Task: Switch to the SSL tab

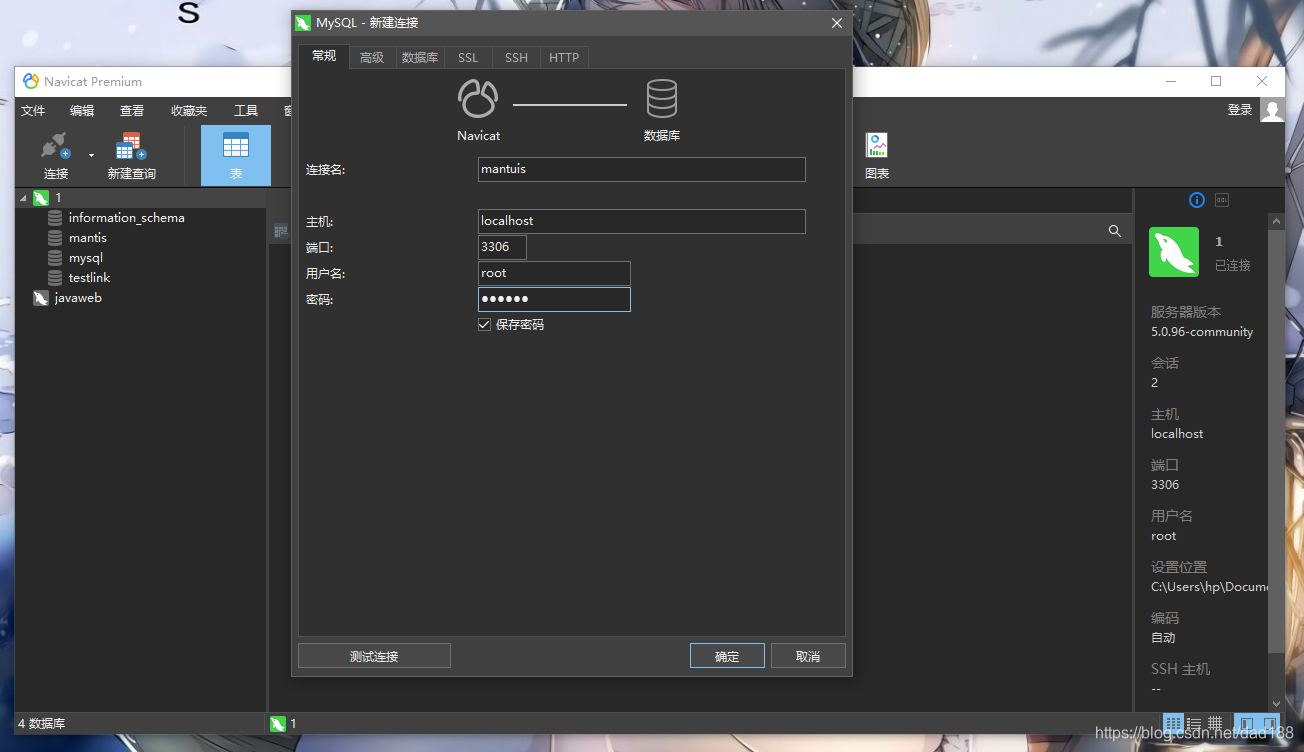Action: (x=468, y=58)
